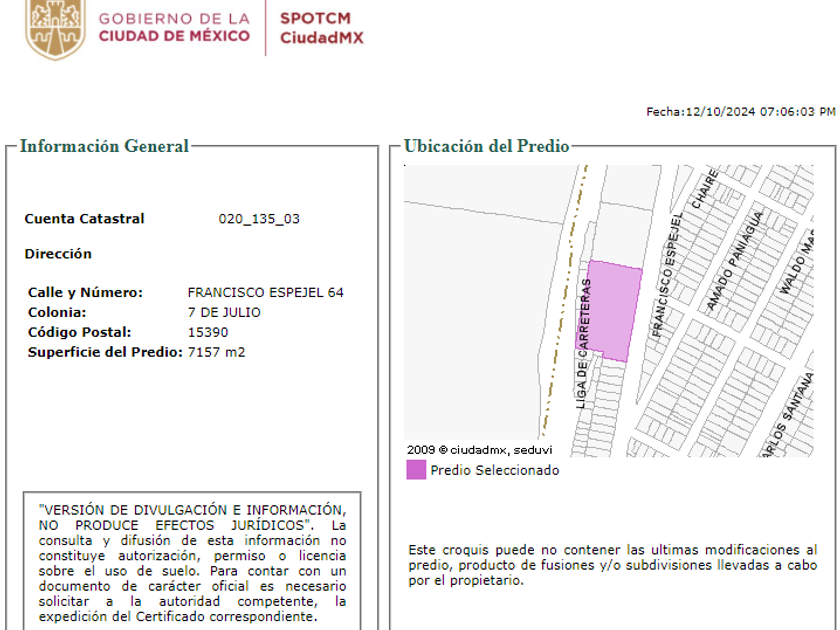840x630 pixels.
Task: Click the Predio Seleccionado legend label
Action: (x=494, y=470)
